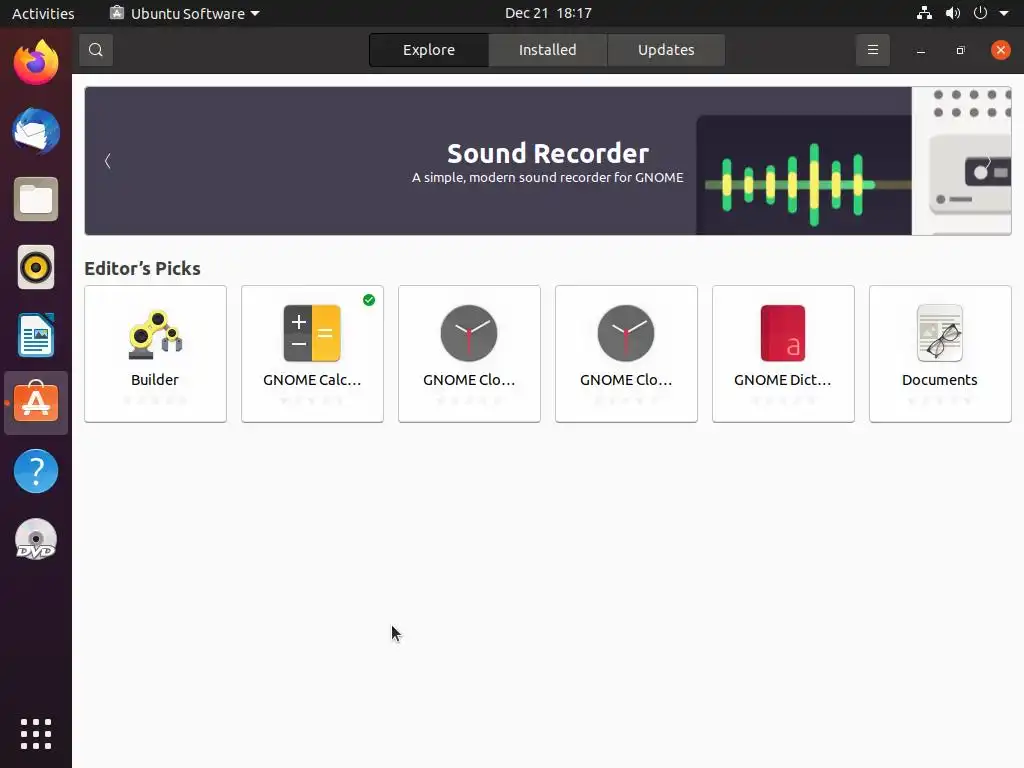Launch Thunderbird Mail from the dock
1024x768 pixels.
point(36,131)
